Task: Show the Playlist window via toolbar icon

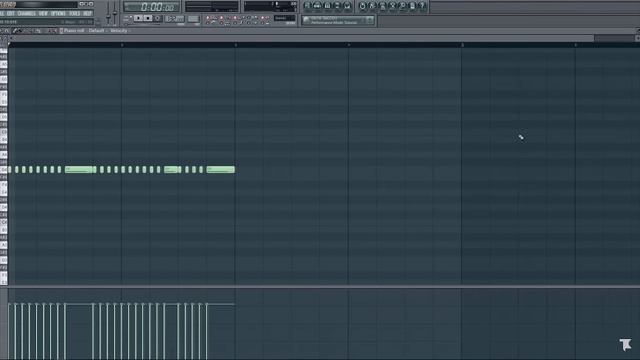Action: click(x=308, y=6)
